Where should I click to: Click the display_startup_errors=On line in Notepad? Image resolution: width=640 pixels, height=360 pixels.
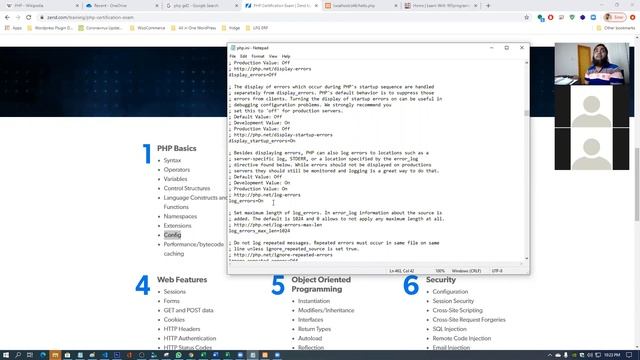click(x=262, y=141)
